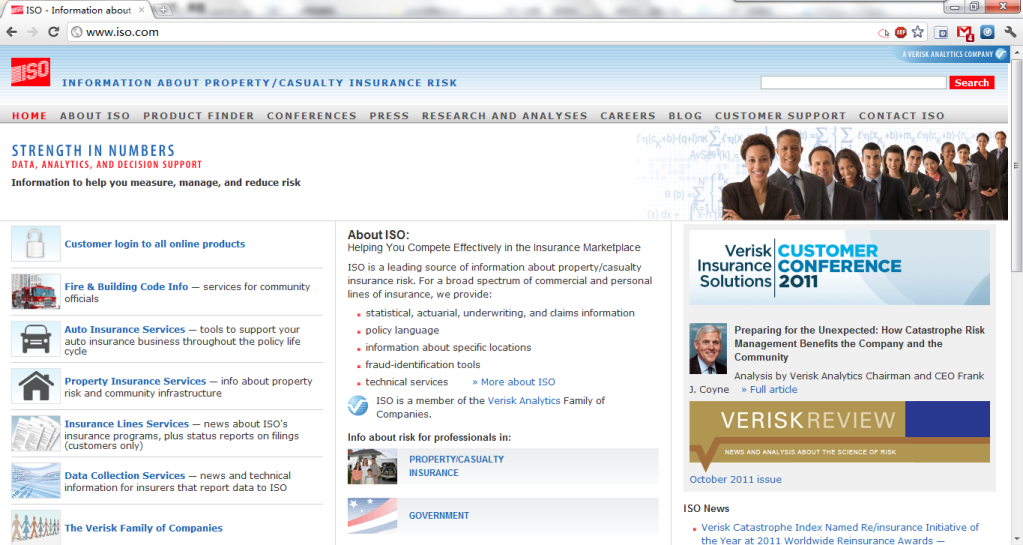Reload the page with the refresh icon

[x=53, y=31]
